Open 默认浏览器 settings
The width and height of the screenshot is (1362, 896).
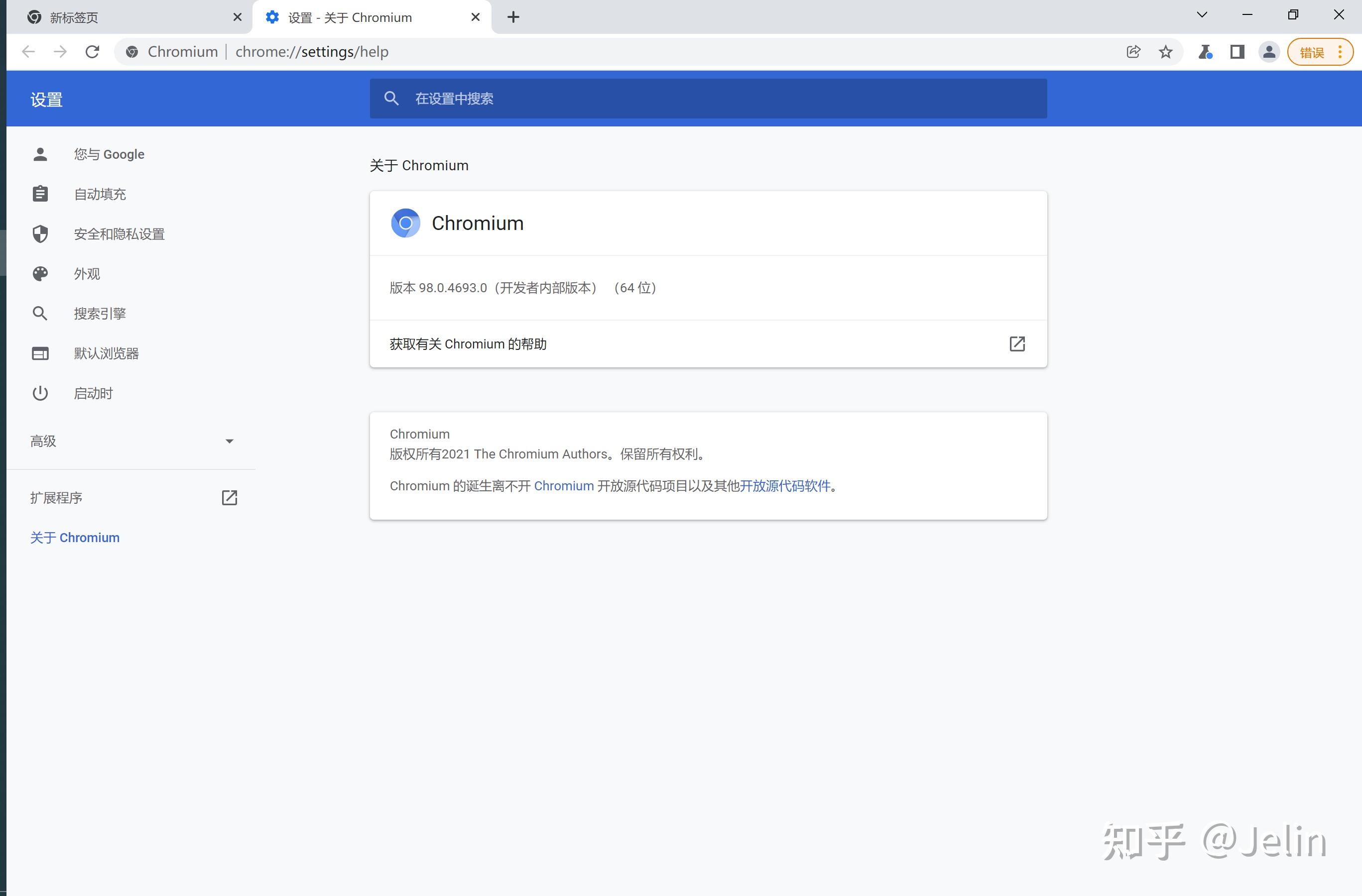[107, 353]
